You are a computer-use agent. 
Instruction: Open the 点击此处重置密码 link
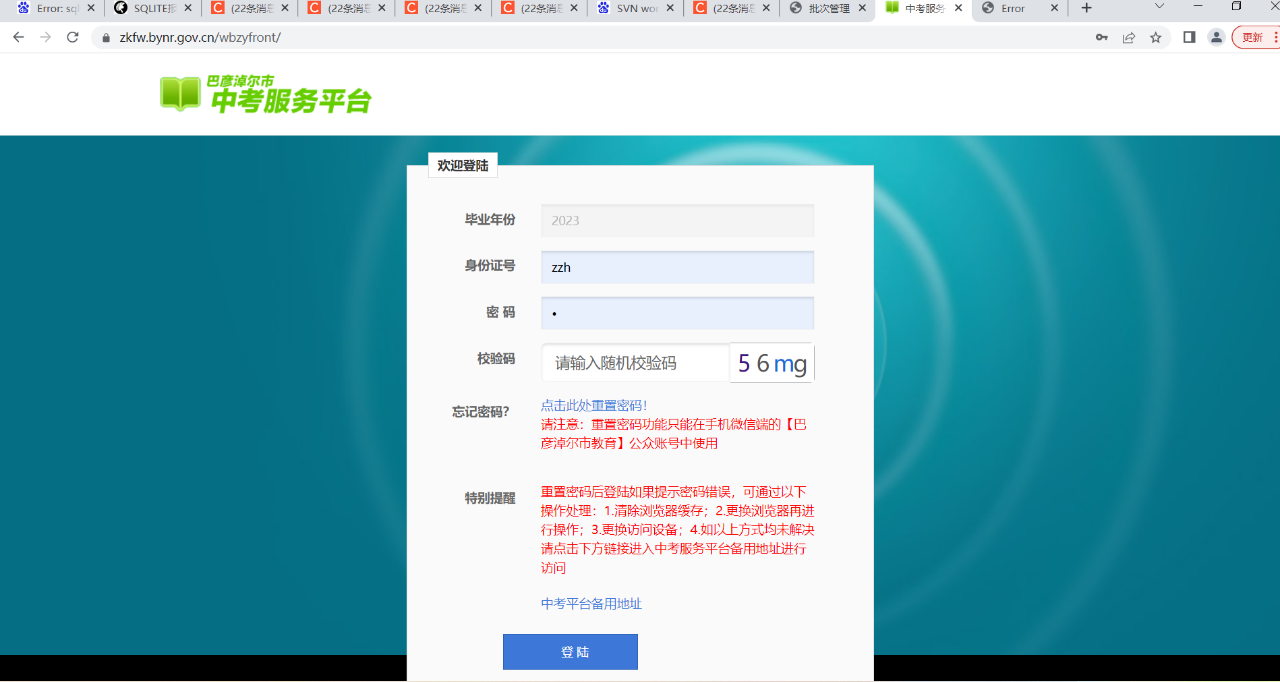click(x=594, y=405)
